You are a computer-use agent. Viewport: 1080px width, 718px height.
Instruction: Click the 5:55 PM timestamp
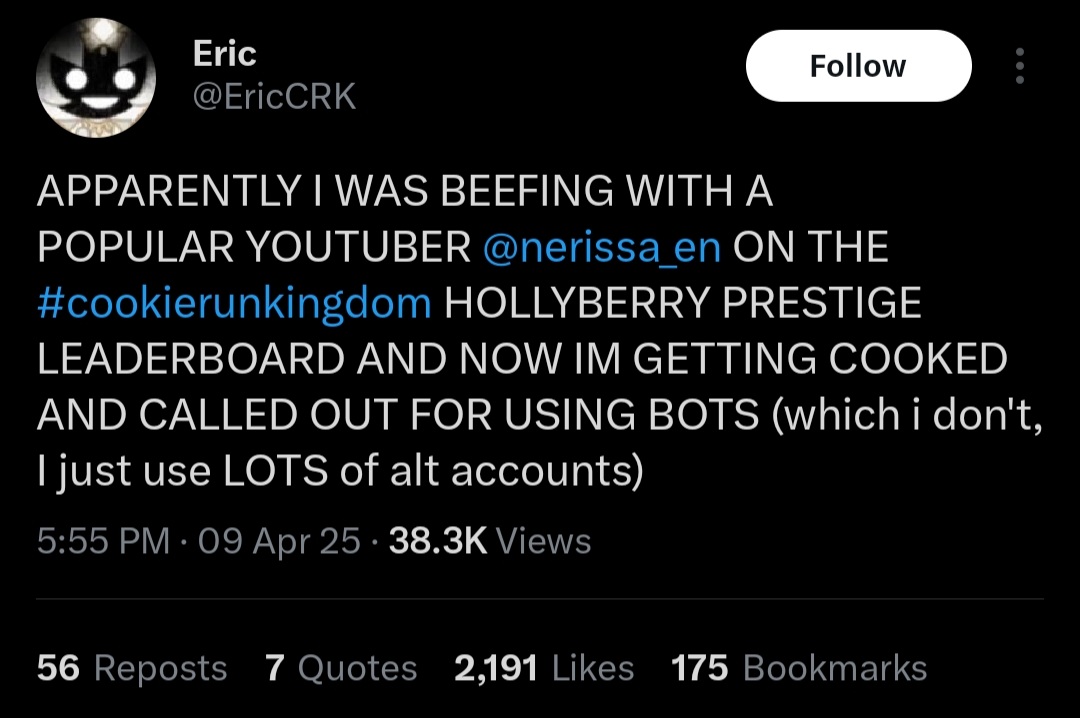[103, 541]
